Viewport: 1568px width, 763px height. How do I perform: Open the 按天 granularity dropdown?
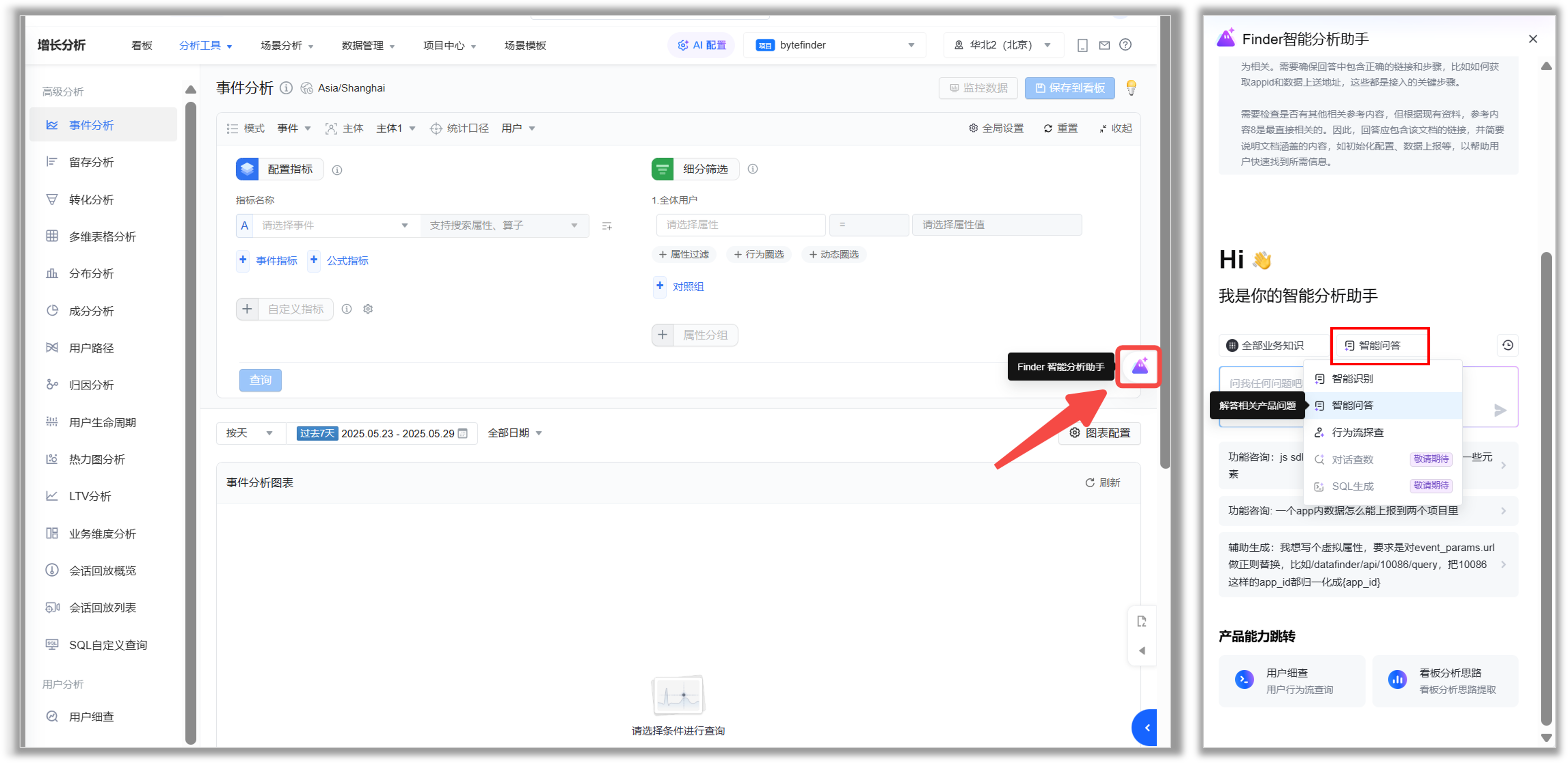[250, 433]
